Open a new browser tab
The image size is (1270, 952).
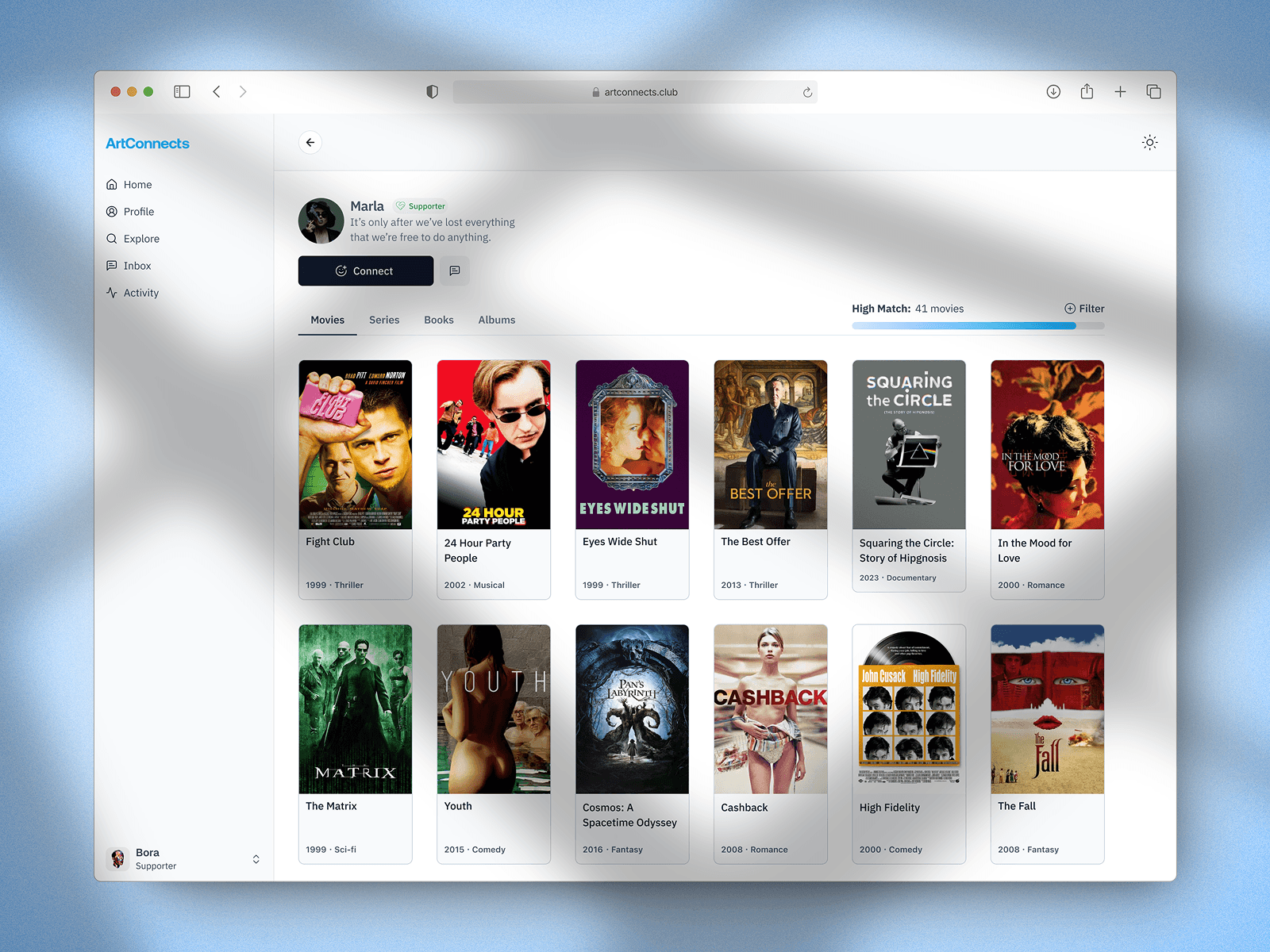pyautogui.click(x=1120, y=92)
